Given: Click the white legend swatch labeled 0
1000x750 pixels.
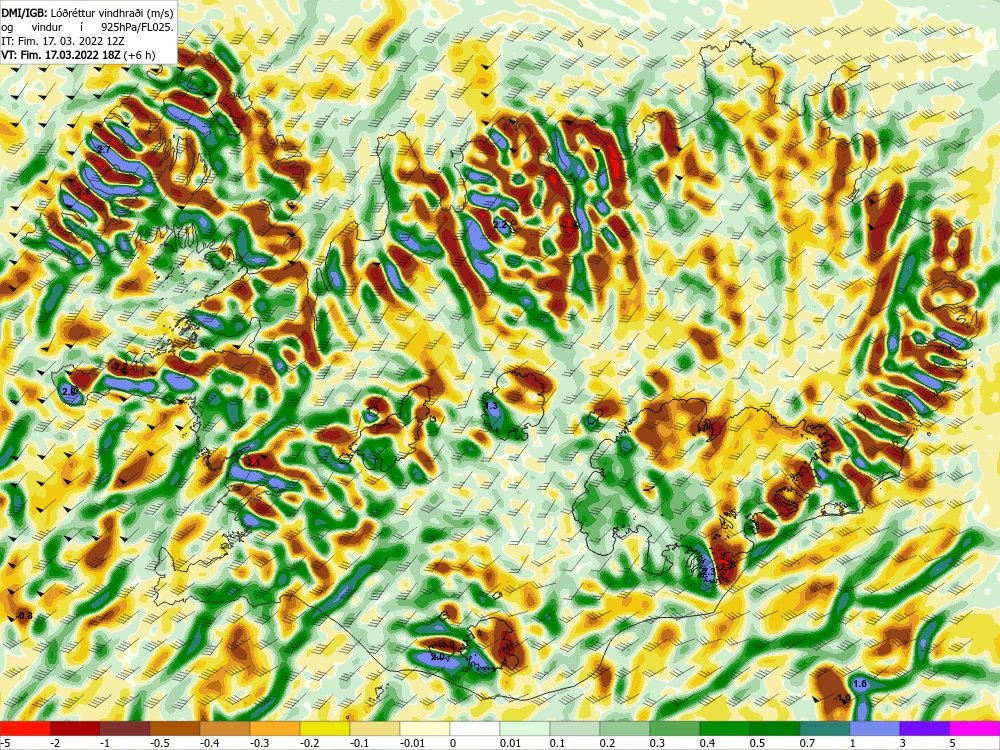Looking at the screenshot, I should (475, 728).
